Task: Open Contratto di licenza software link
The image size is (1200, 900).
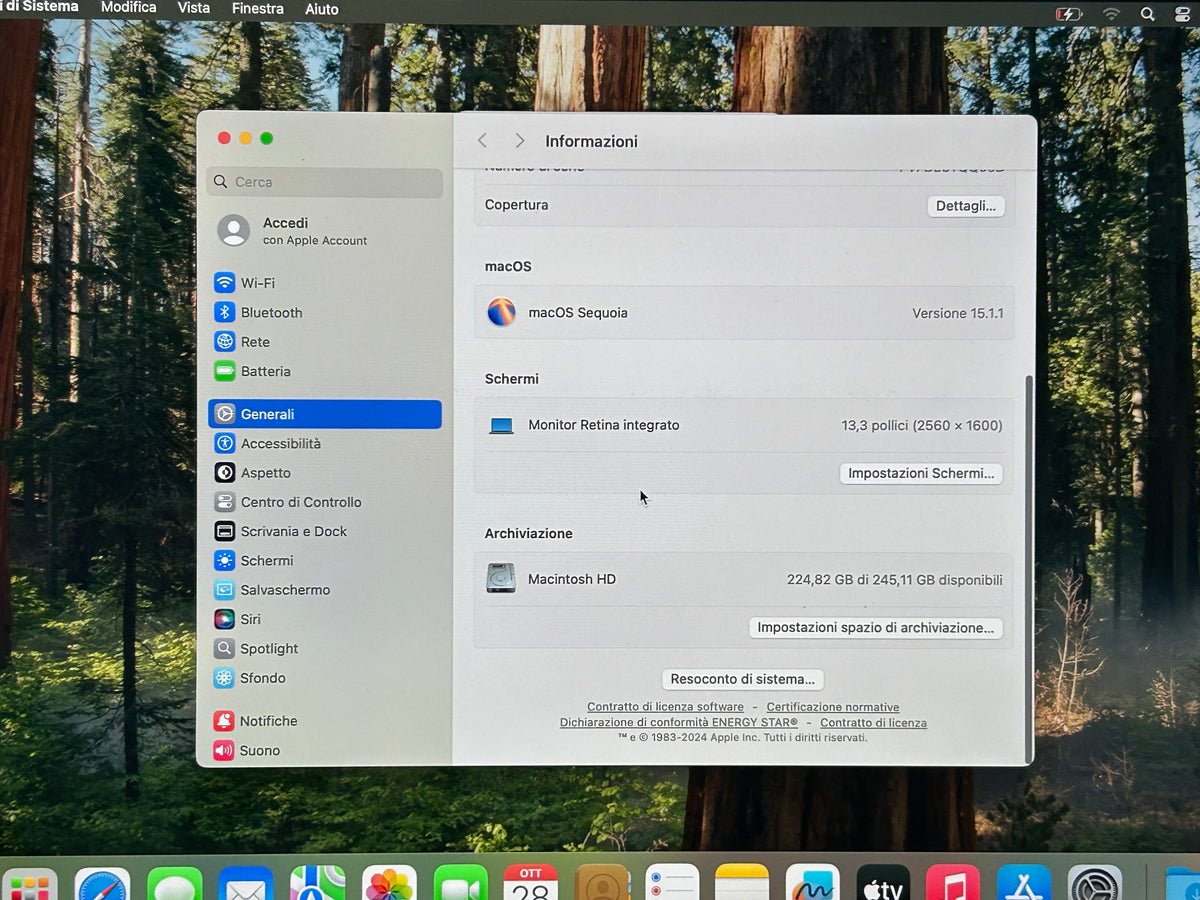Action: coord(665,707)
